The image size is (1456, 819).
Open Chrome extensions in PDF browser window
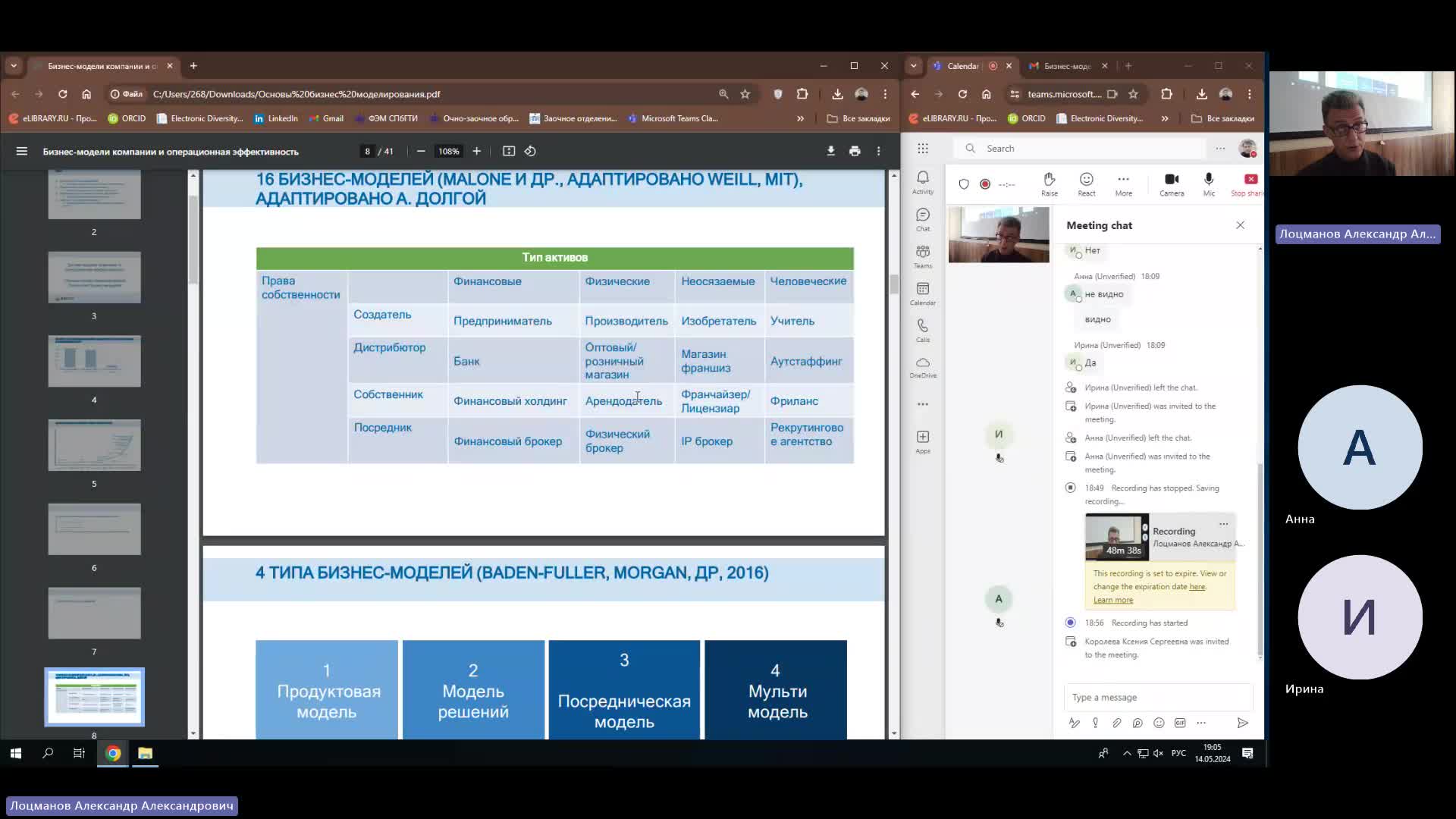click(x=802, y=94)
